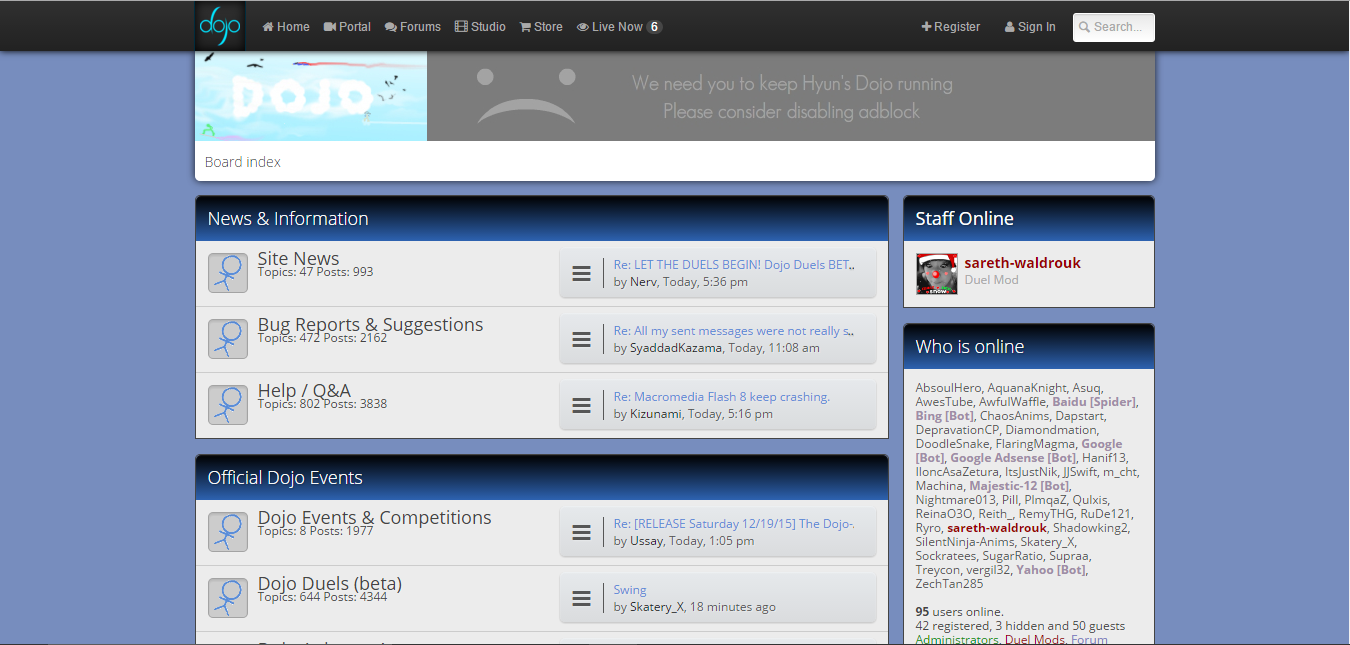Click user AbsoulHero in Who is online
This screenshot has width=1350, height=645.
[948, 388]
